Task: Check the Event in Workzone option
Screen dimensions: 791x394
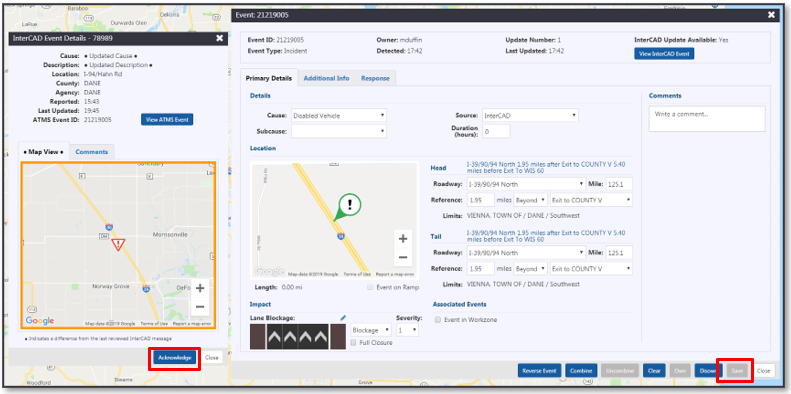Action: coord(438,319)
